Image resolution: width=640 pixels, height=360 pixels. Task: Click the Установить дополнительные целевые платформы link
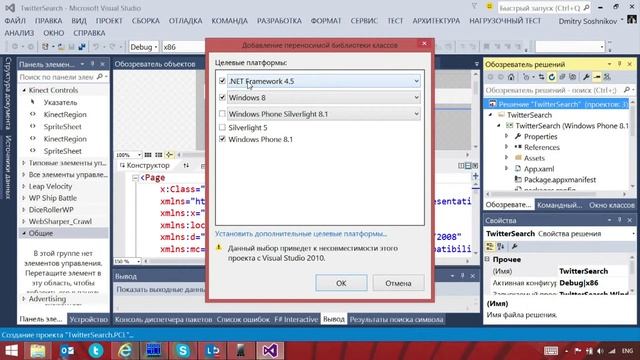(301, 234)
